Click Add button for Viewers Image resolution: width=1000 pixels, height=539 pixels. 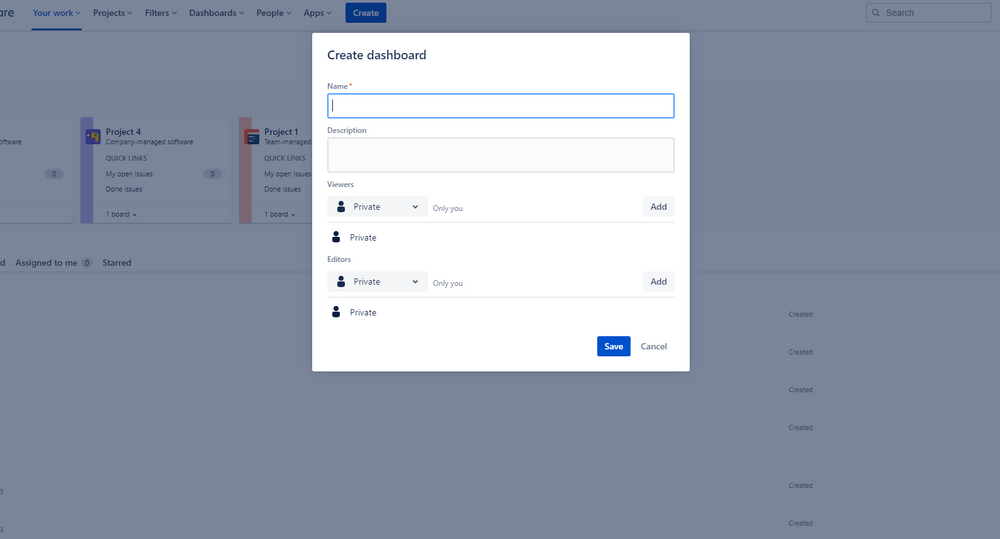point(658,207)
